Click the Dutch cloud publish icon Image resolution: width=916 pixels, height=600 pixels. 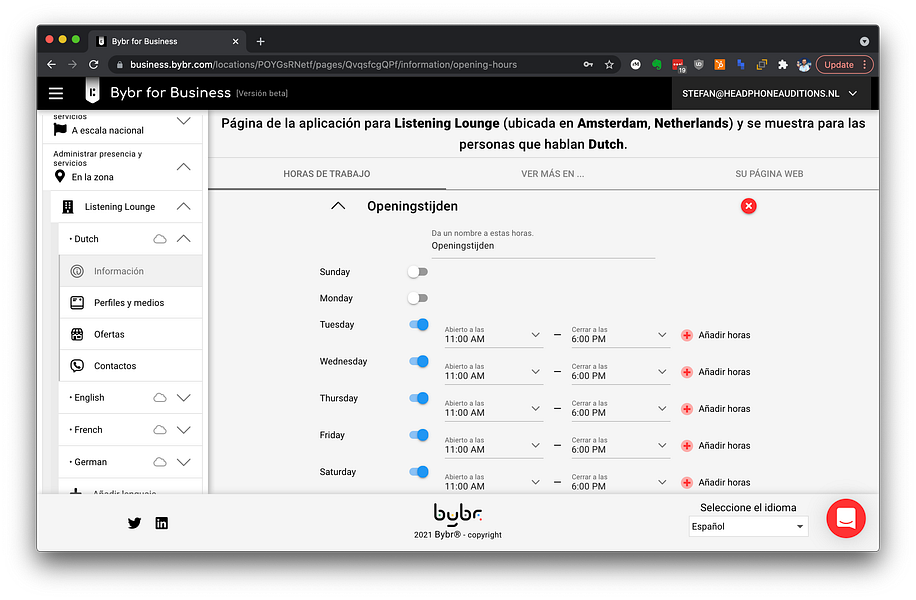tap(159, 239)
